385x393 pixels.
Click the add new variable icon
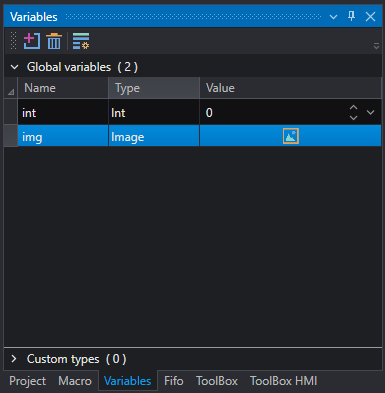coord(32,41)
